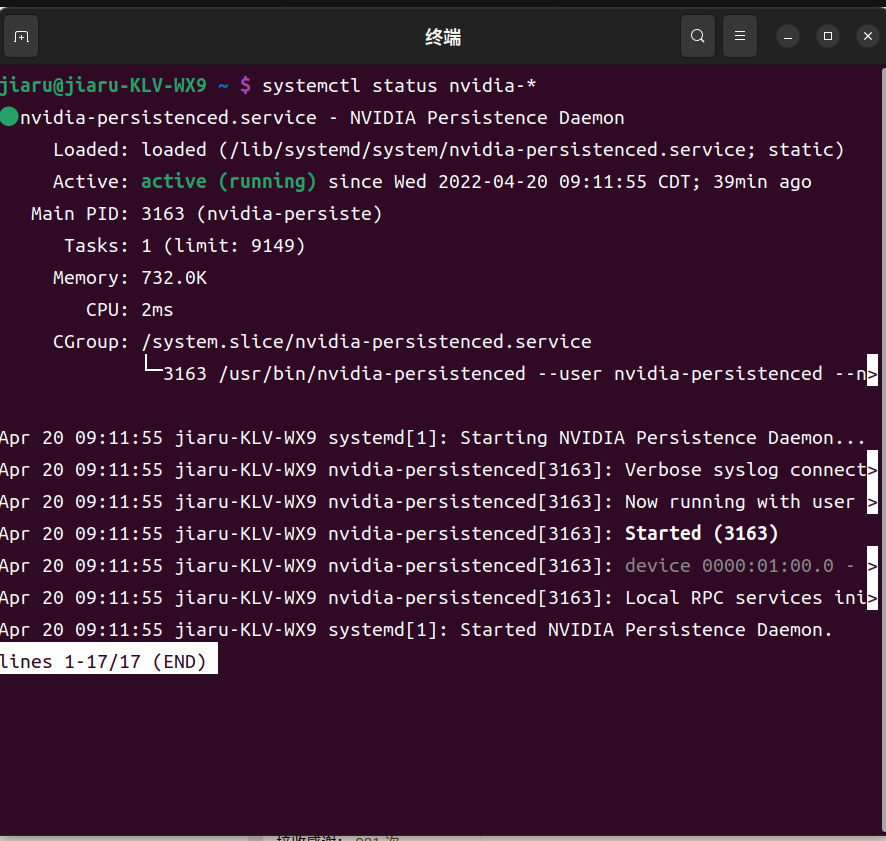Click the terminal window title
The height and width of the screenshot is (841, 886).
coord(443,37)
